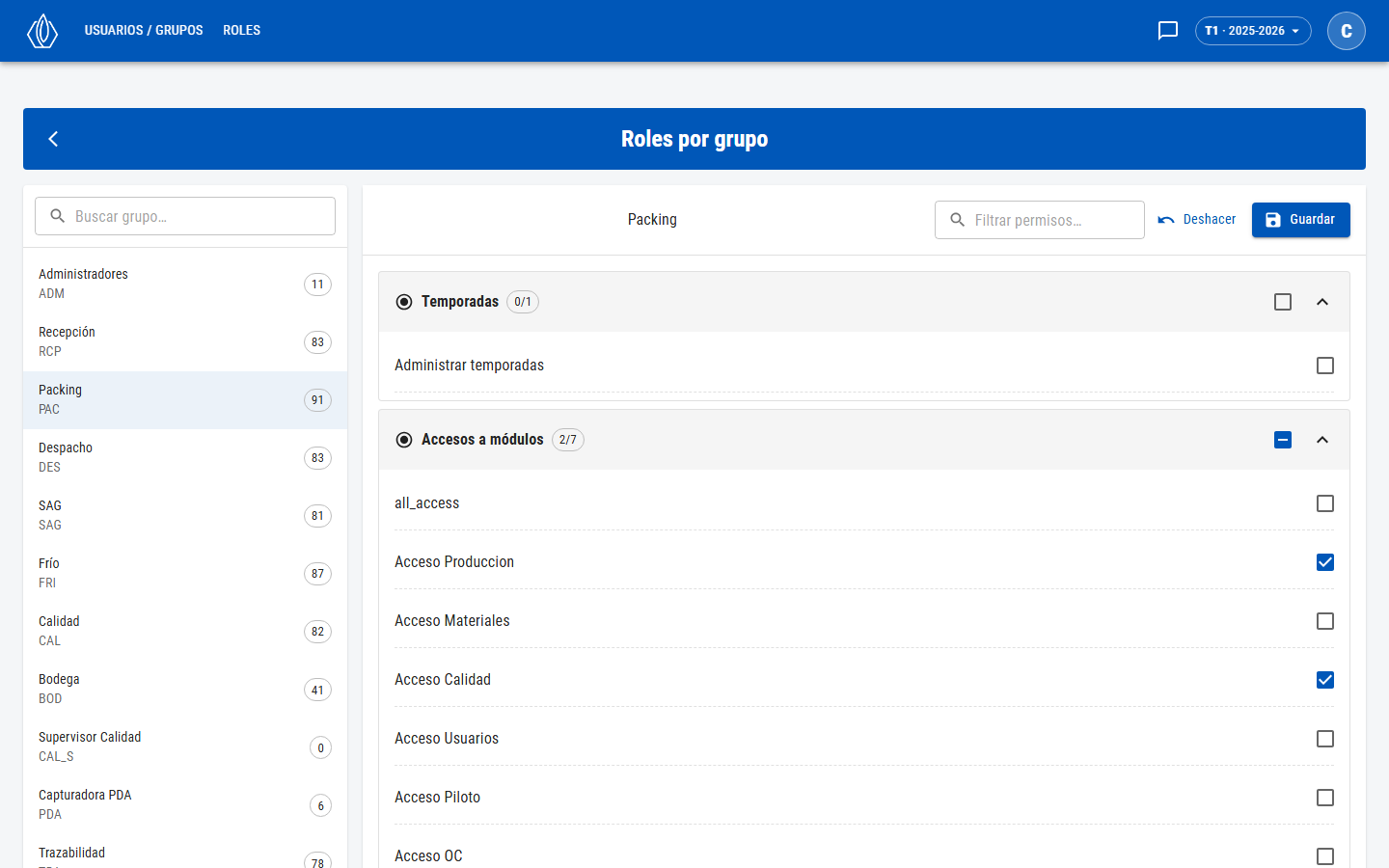
Task: Select the Calidad group
Action: point(185,632)
